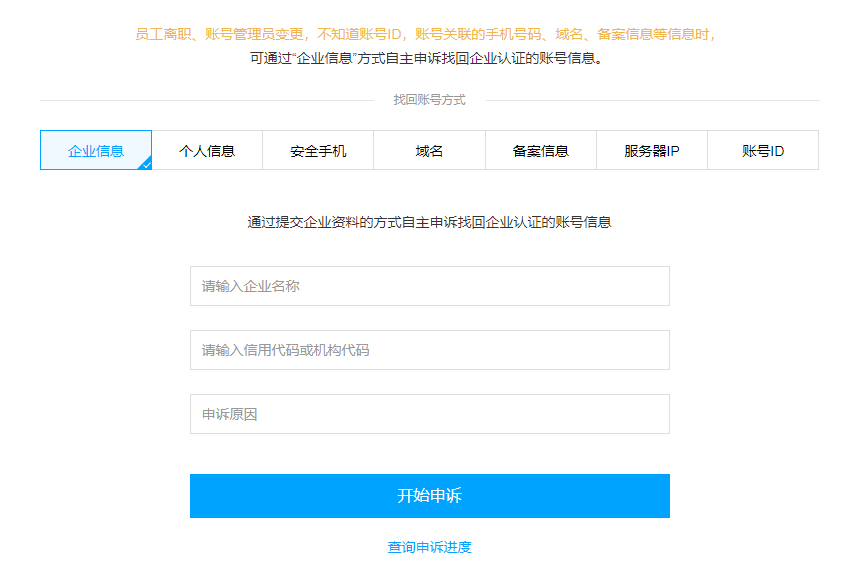
Task: Open the 安全手机 tab
Action: [318, 150]
